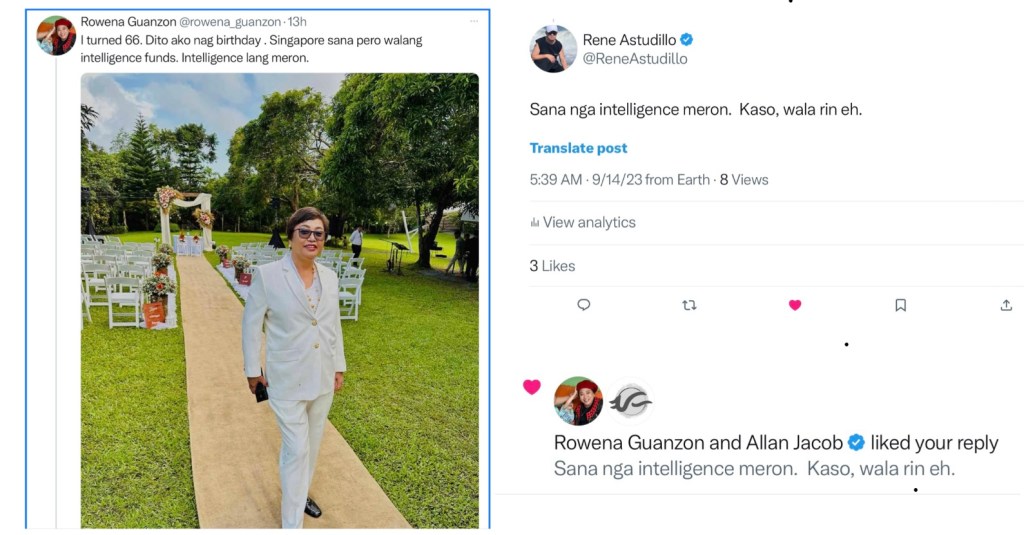Open the 'liked your reply' notification text
Image resolution: width=1024 pixels, height=535 pixels.
point(934,442)
